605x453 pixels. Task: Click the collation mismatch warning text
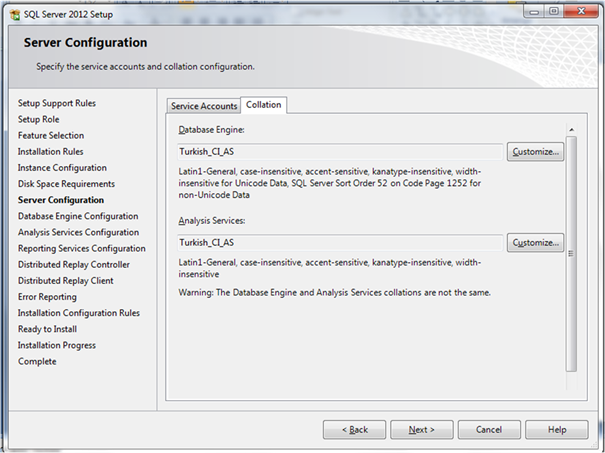[334, 292]
